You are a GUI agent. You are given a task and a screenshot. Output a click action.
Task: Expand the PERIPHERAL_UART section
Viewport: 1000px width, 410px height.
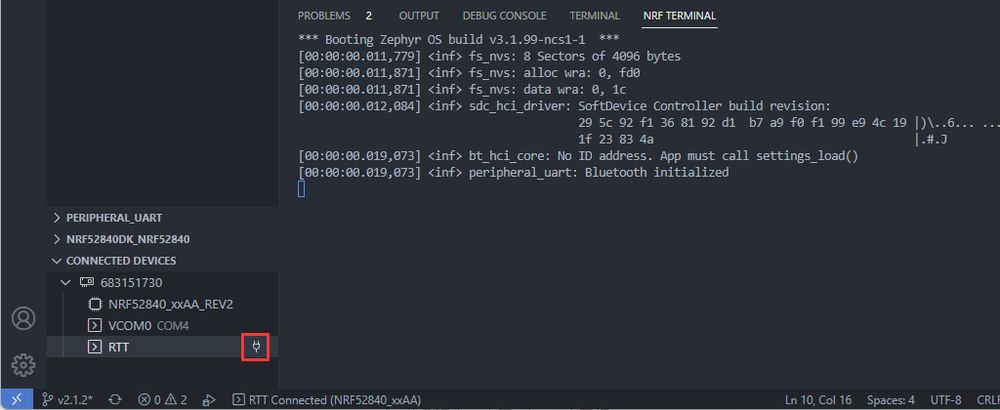coord(113,217)
